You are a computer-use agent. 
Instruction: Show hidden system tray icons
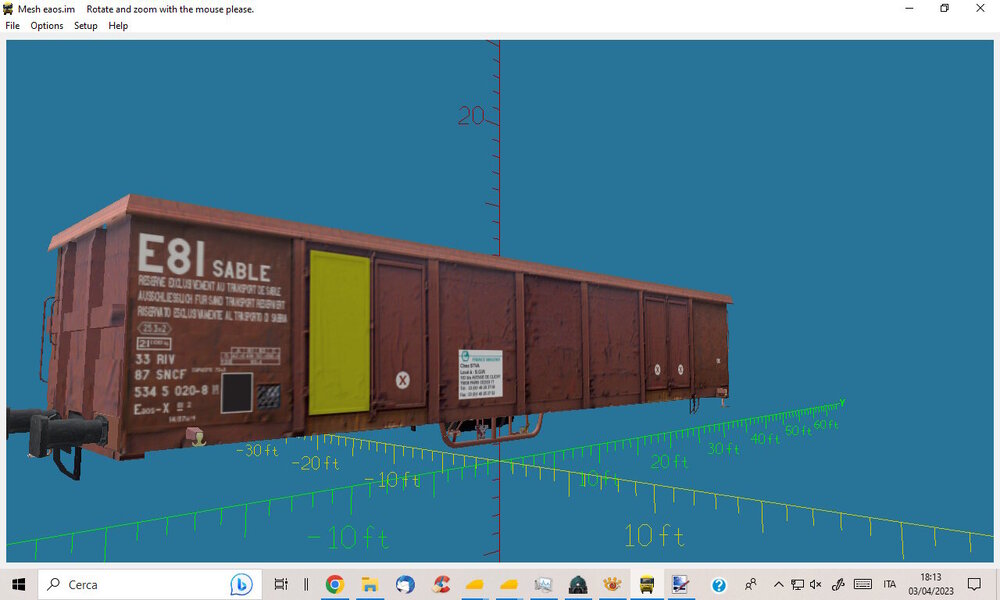coord(778,584)
